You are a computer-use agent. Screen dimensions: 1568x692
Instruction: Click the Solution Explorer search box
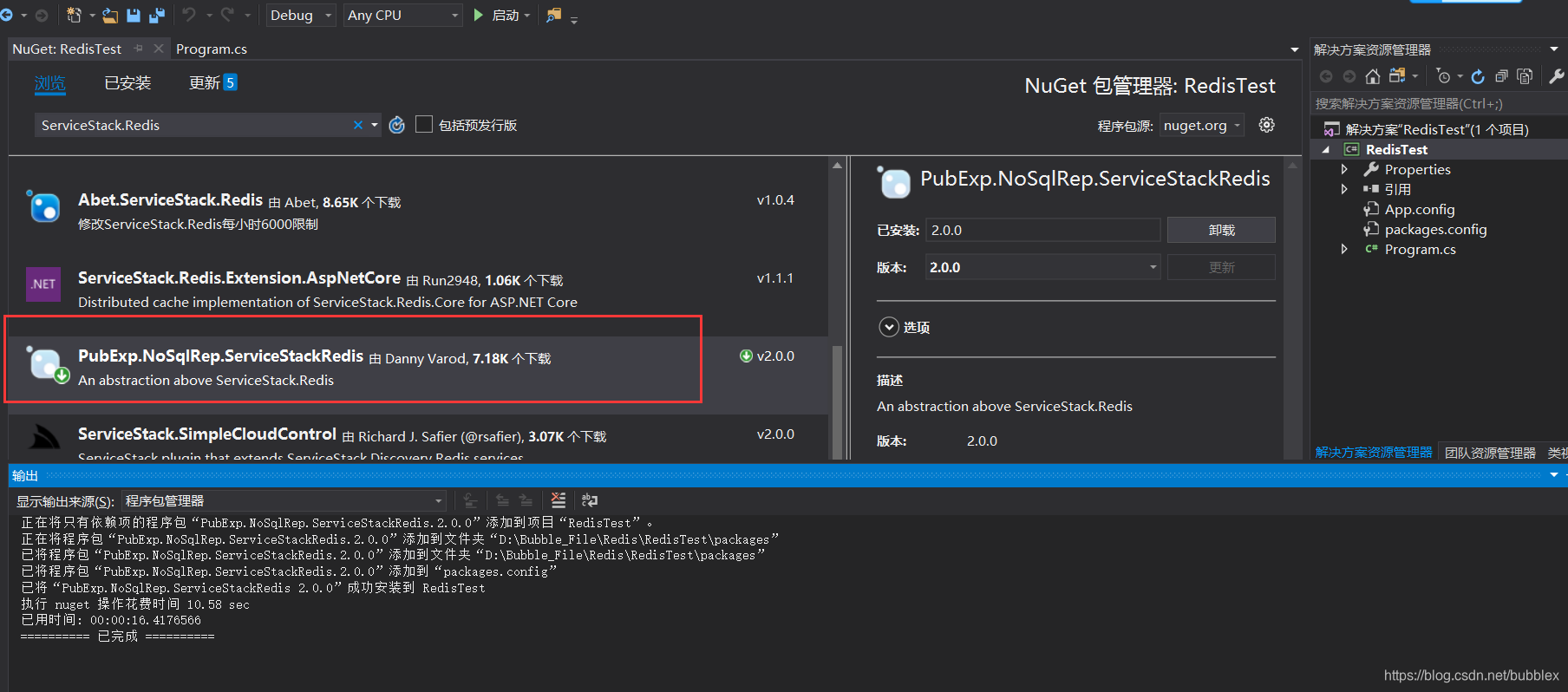(x=1437, y=103)
